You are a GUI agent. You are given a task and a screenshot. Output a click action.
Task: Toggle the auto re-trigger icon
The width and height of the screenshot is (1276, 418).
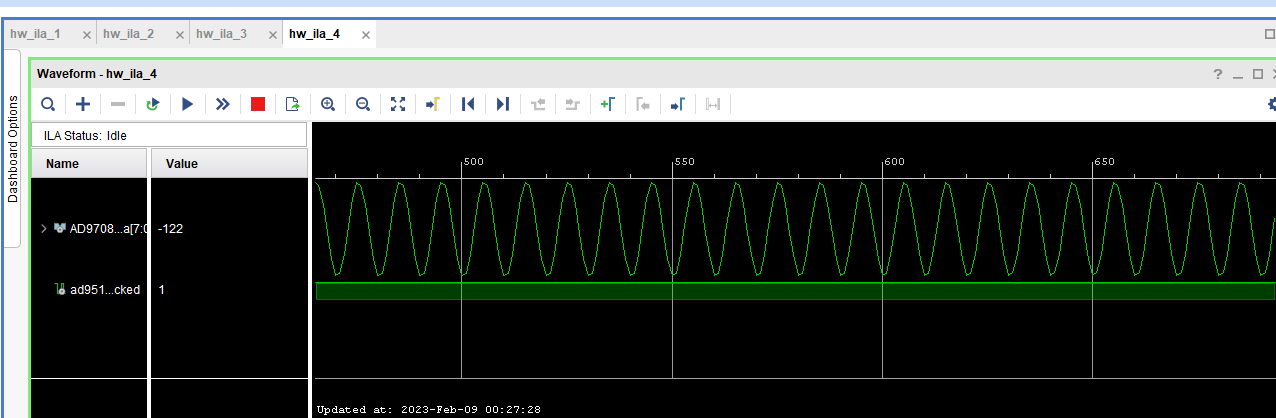[x=152, y=104]
